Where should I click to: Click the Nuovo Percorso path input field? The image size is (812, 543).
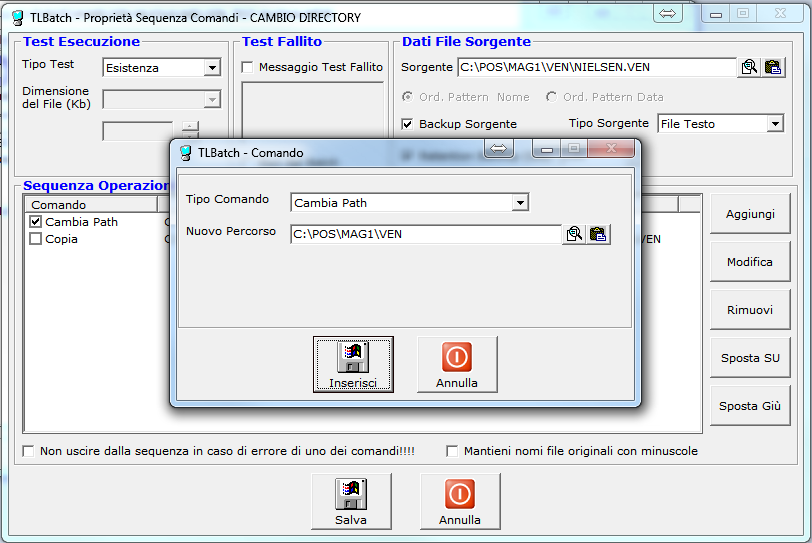[x=425, y=234]
